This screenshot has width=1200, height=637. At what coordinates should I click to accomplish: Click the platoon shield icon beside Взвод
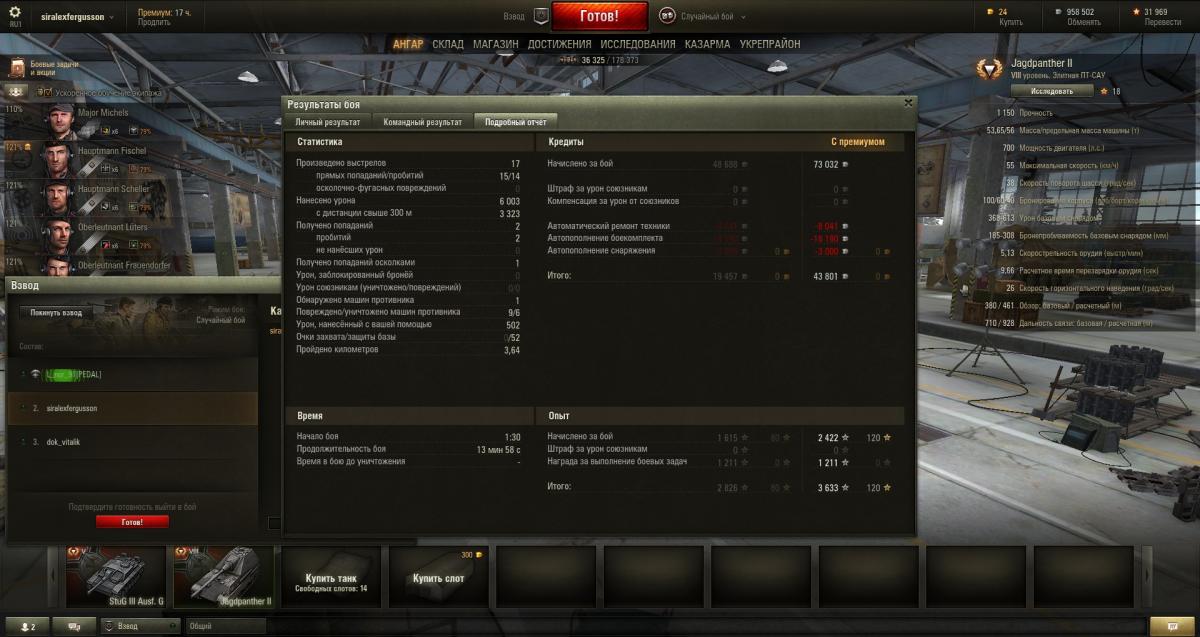coord(540,16)
